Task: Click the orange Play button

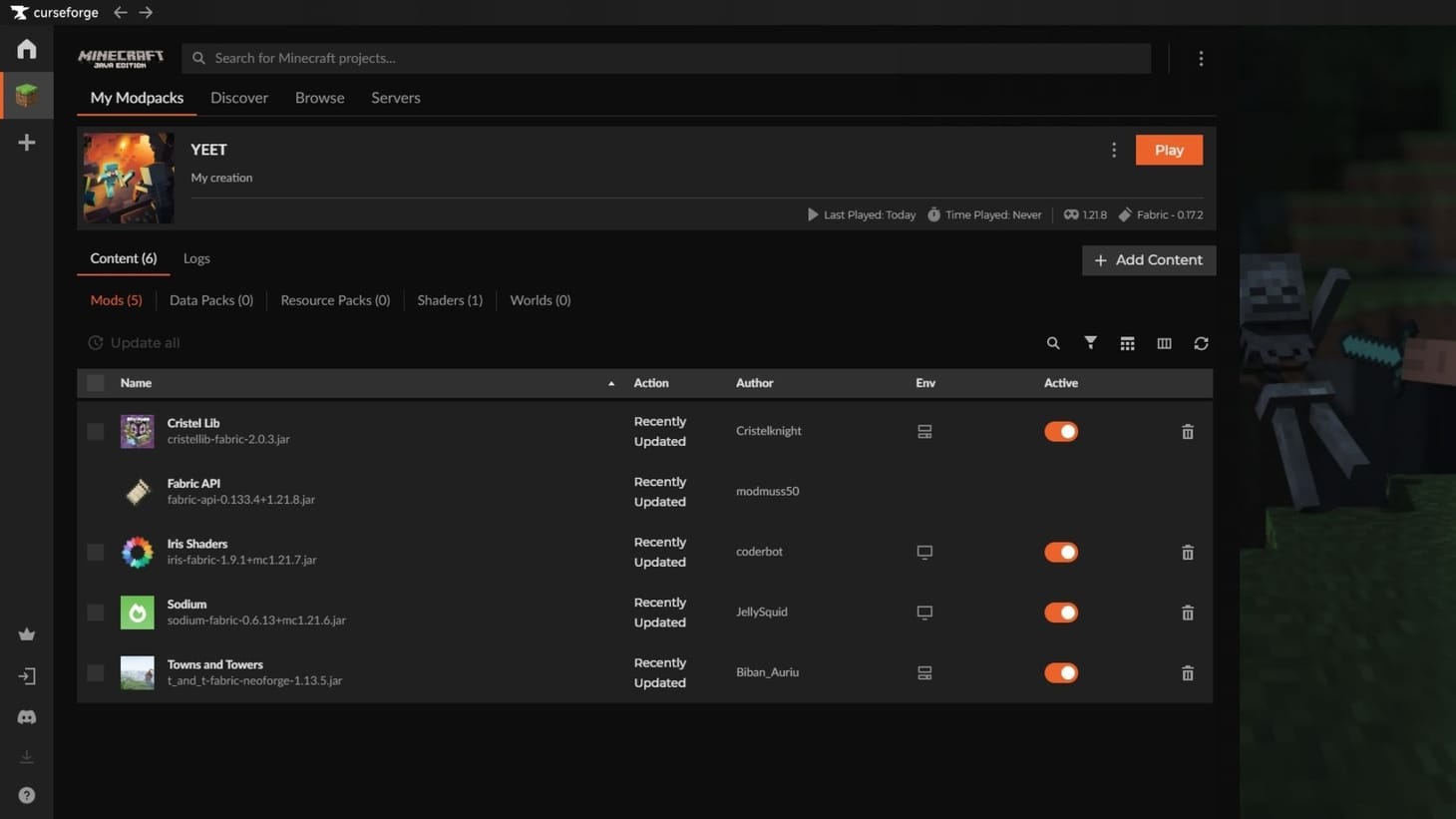Action: pyautogui.click(x=1169, y=150)
